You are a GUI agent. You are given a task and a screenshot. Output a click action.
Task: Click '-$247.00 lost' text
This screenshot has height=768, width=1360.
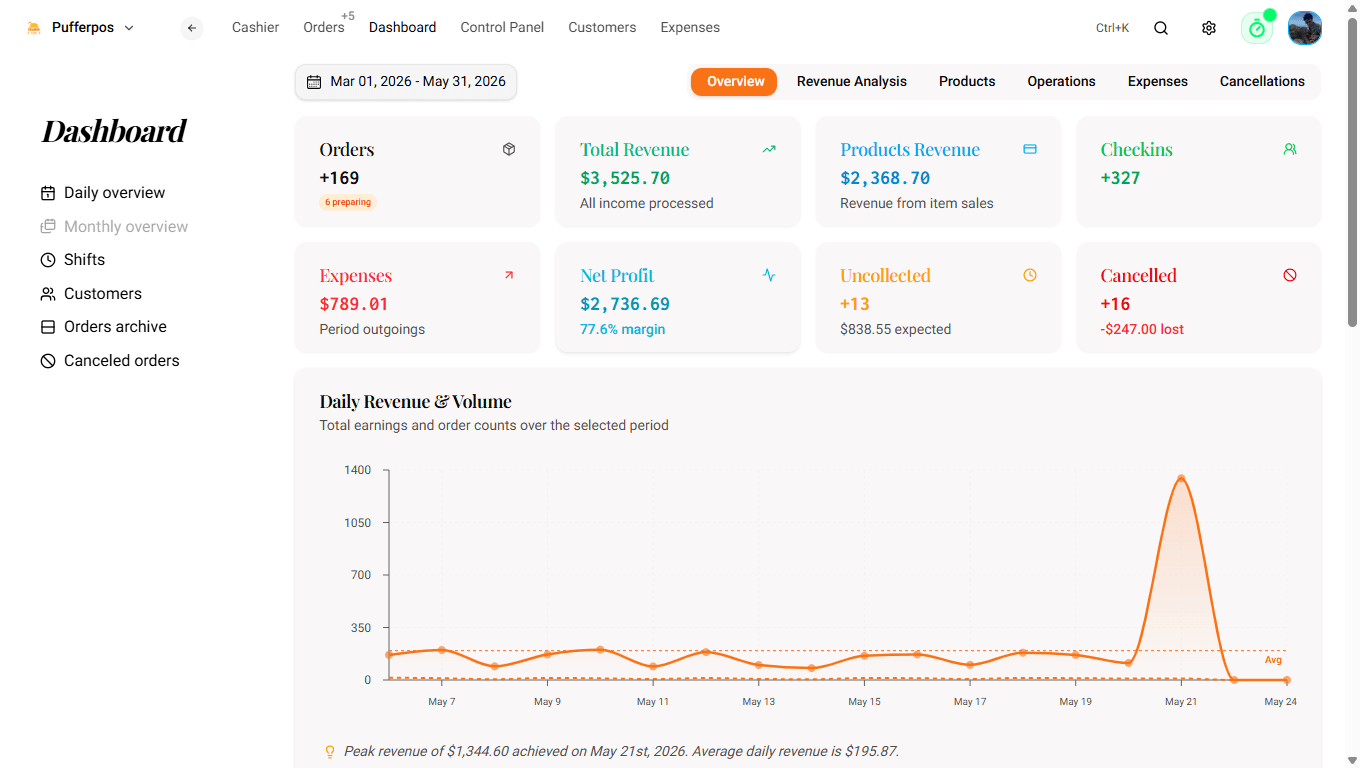[x=1142, y=329]
